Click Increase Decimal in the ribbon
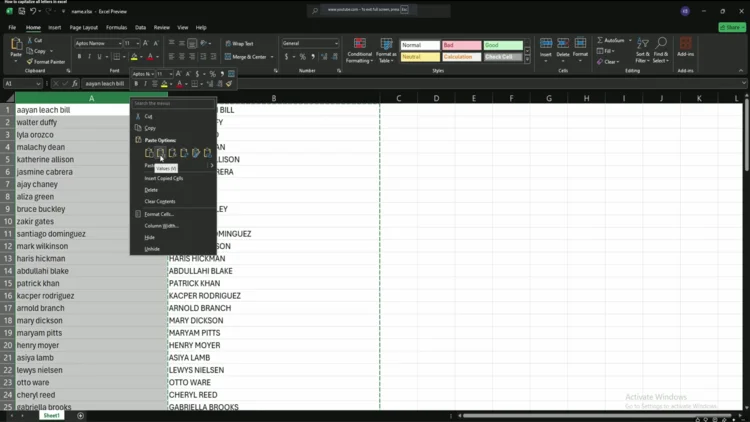Screen dimensions: 750x422 tap(324, 56)
